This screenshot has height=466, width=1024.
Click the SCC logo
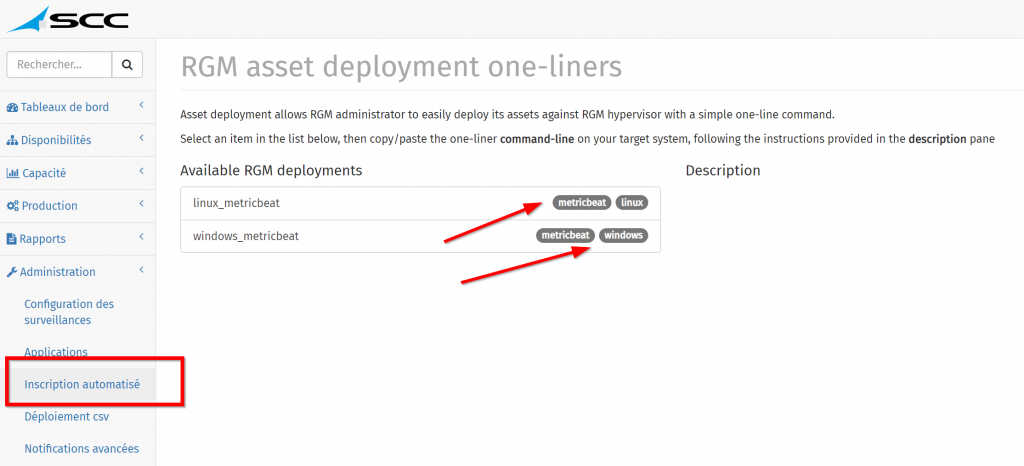[x=68, y=20]
